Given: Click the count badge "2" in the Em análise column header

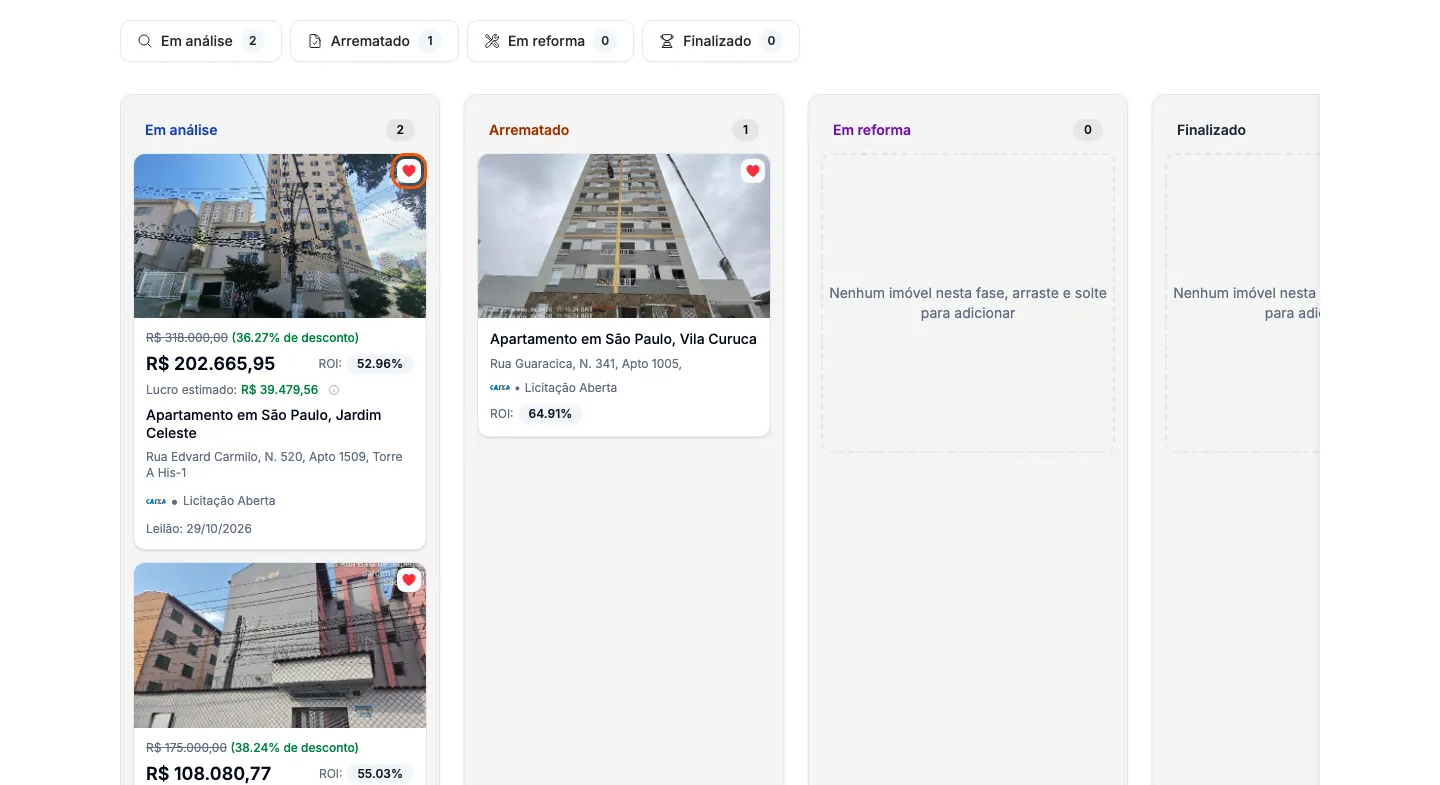Looking at the screenshot, I should 400,130.
